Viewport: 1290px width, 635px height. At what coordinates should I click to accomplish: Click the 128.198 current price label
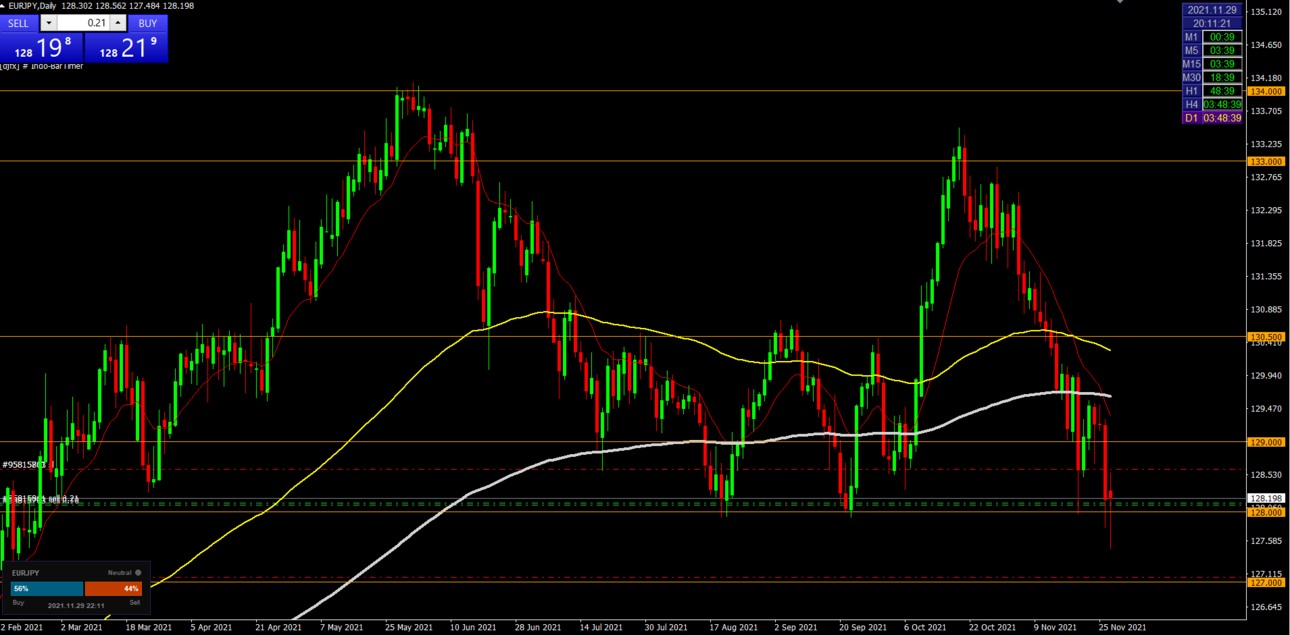[1266, 498]
